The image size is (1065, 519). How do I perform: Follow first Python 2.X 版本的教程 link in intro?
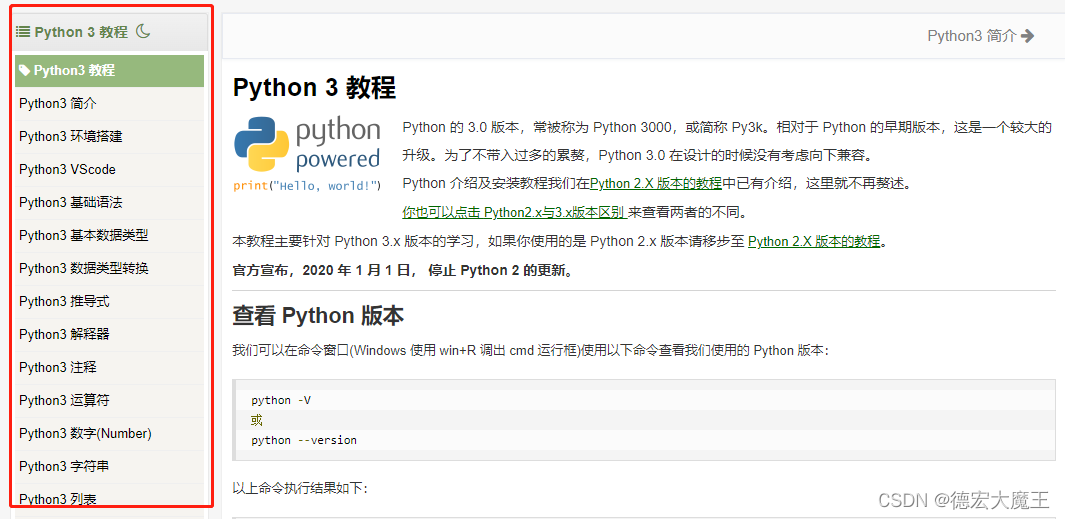click(655, 183)
